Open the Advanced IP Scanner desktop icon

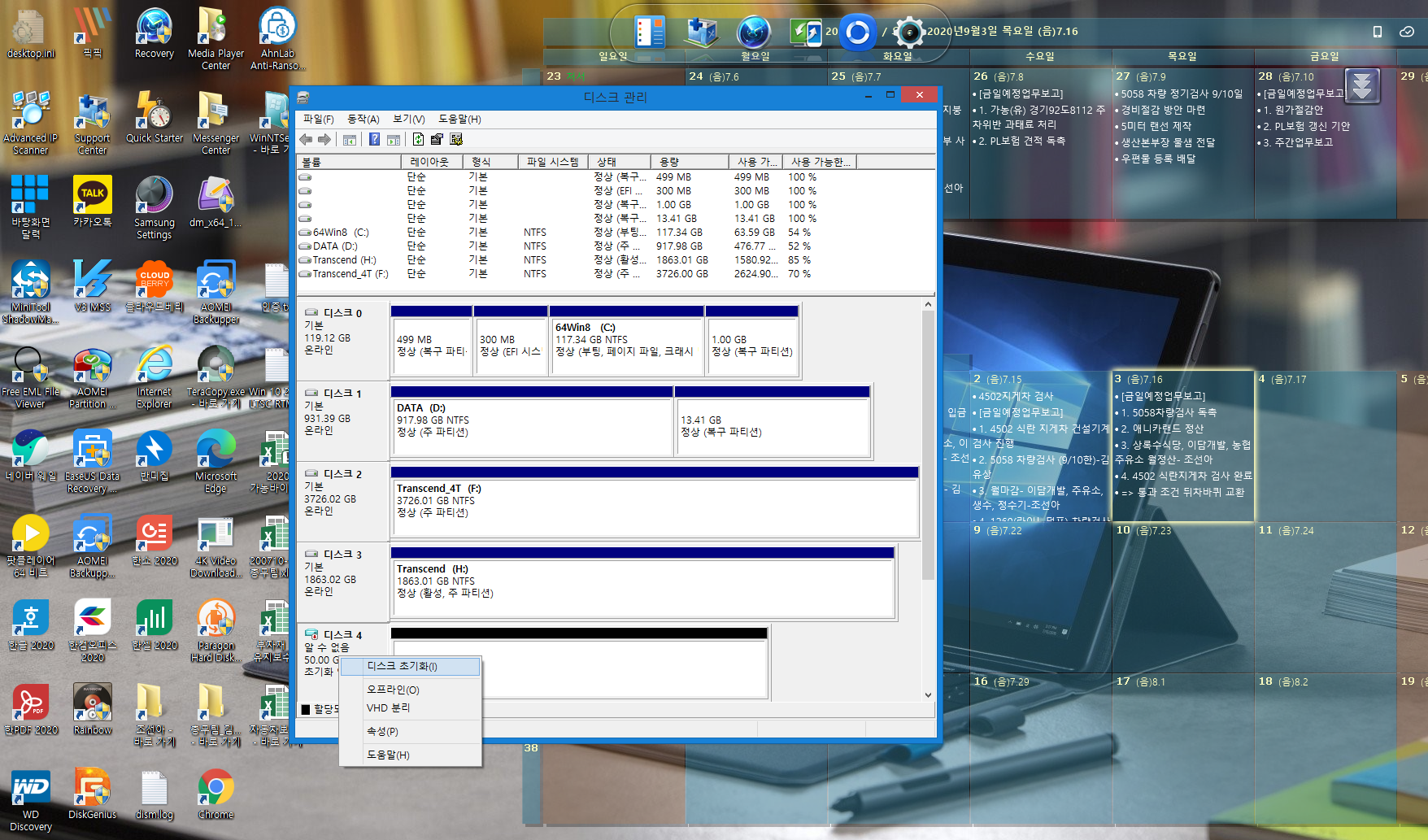[30, 123]
